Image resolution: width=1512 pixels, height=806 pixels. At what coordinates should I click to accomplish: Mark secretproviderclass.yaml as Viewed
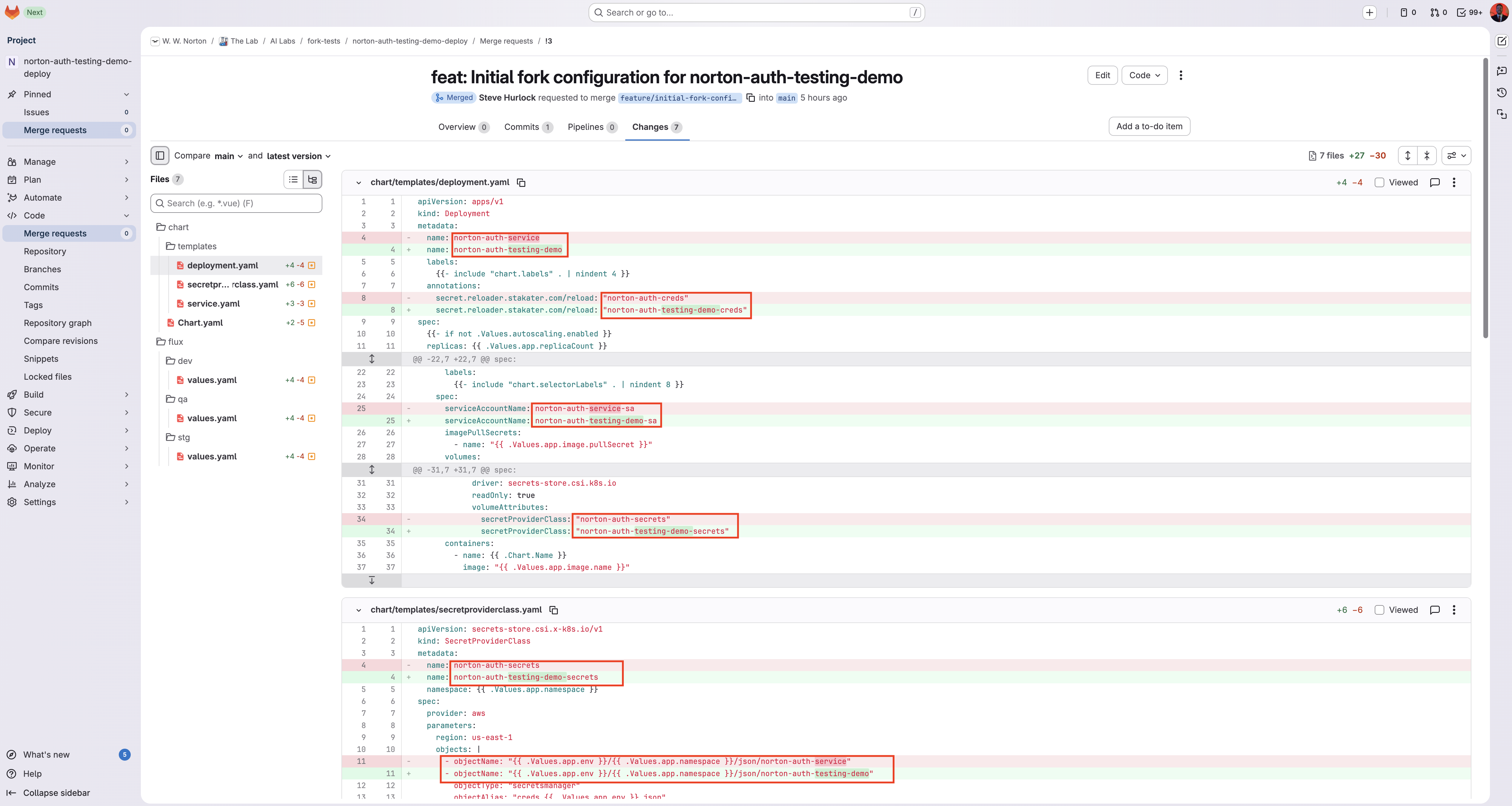1379,610
